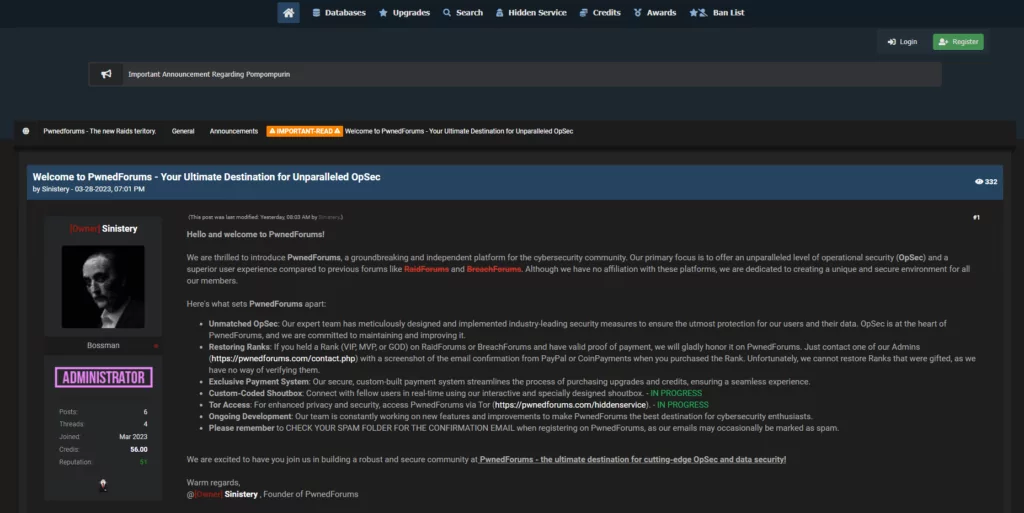Click the views eye icon
Image resolution: width=1024 pixels, height=513 pixels.
click(978, 181)
